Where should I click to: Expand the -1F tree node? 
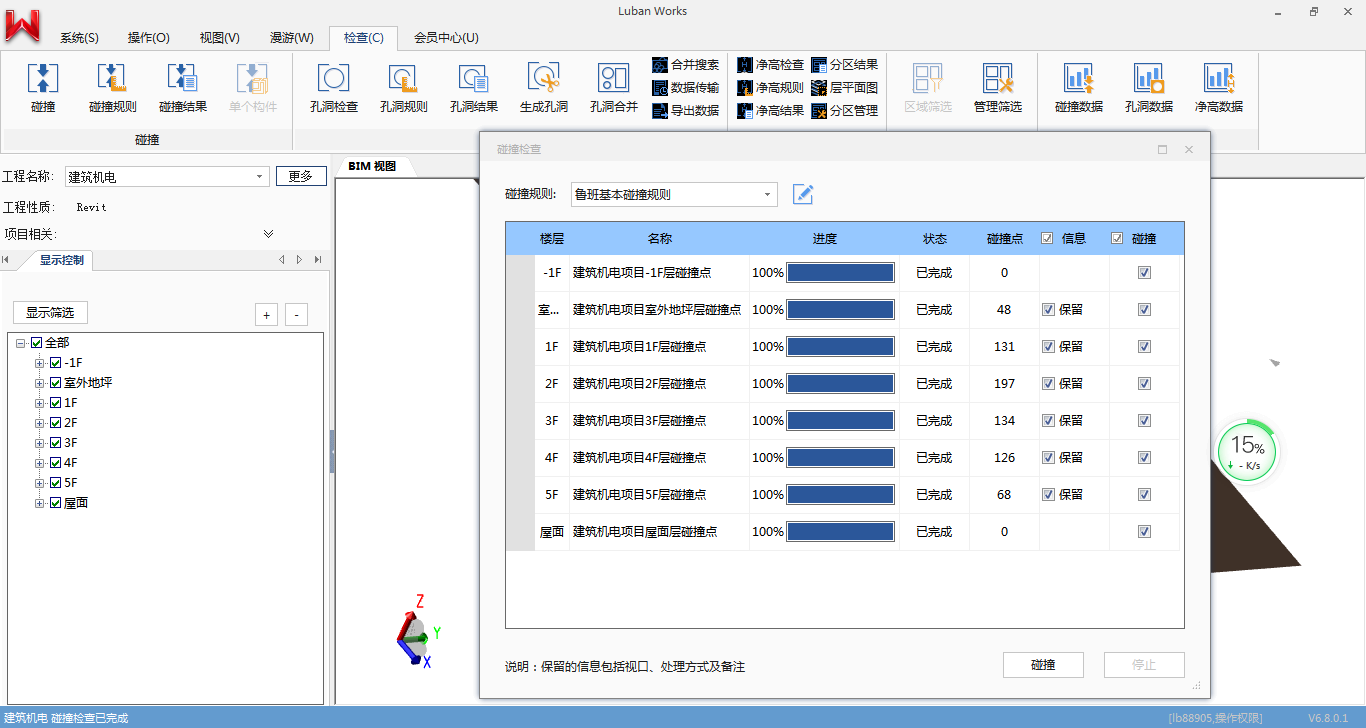pyautogui.click(x=40, y=363)
